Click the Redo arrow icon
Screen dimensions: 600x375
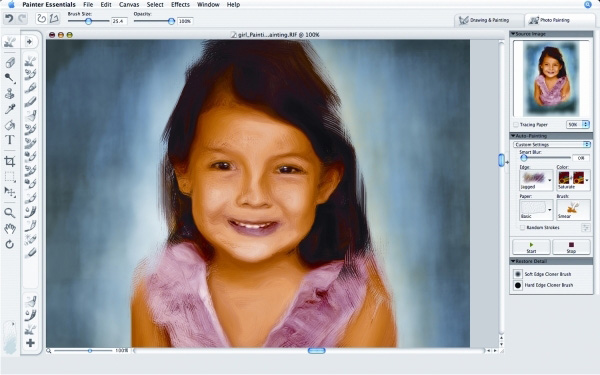(22, 18)
